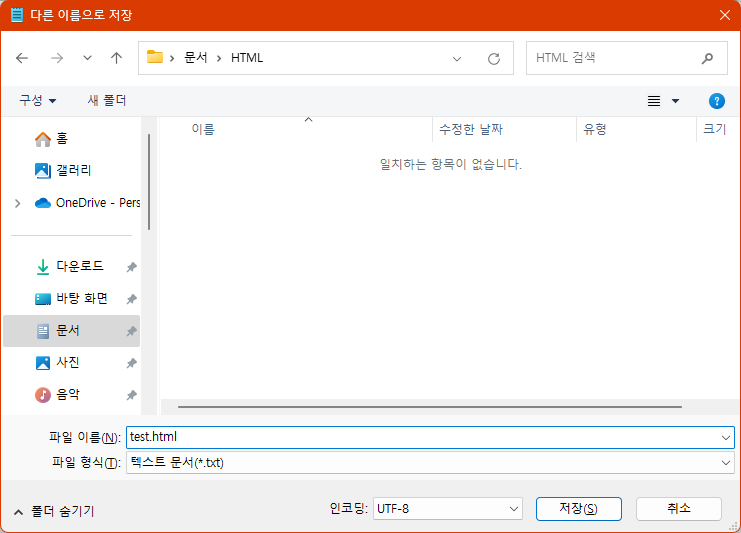The width and height of the screenshot is (741, 533).
Task: Select HTML in the address breadcrumb
Action: tap(247, 58)
